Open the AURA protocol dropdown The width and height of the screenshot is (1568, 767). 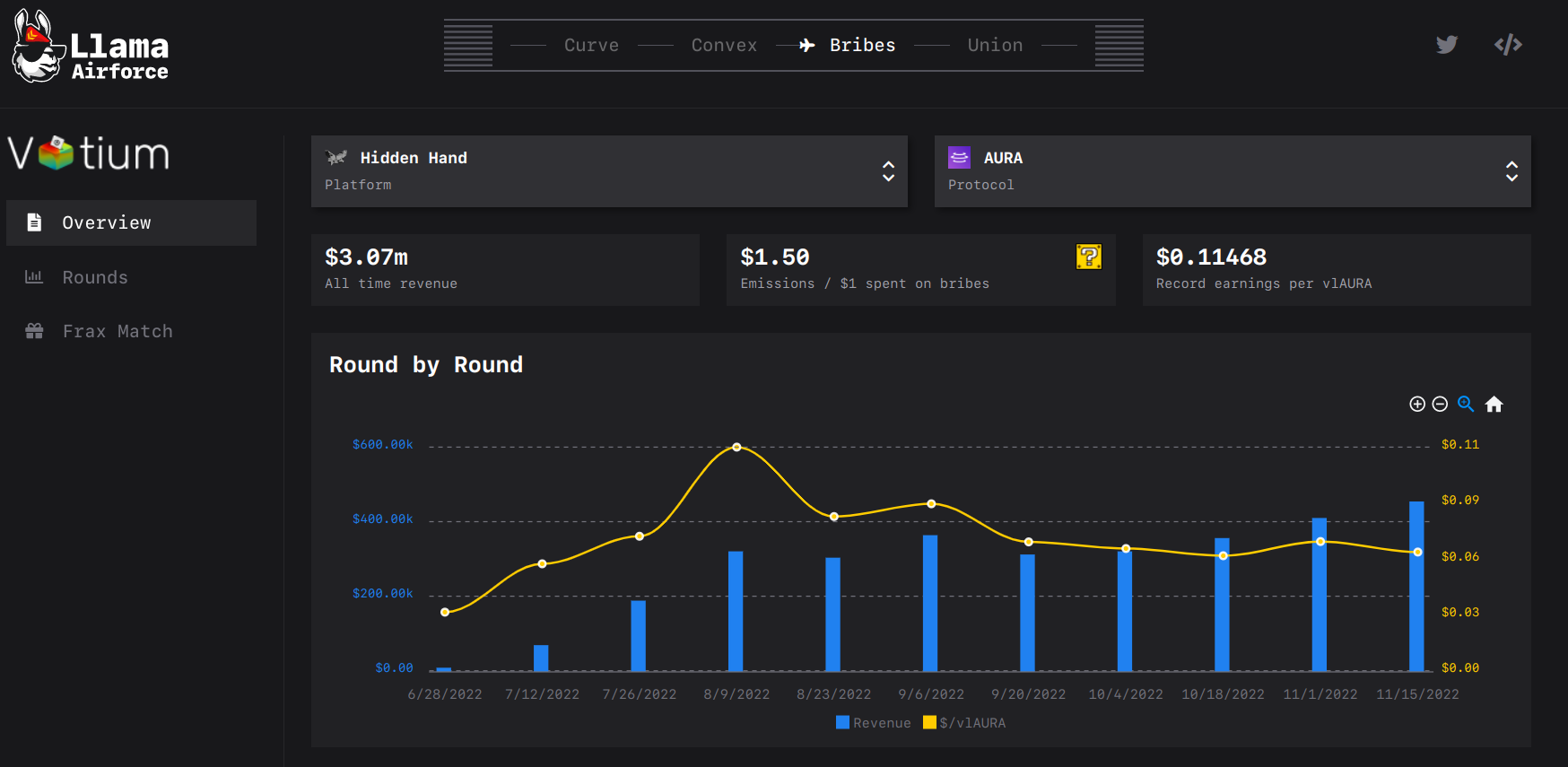tap(1233, 171)
